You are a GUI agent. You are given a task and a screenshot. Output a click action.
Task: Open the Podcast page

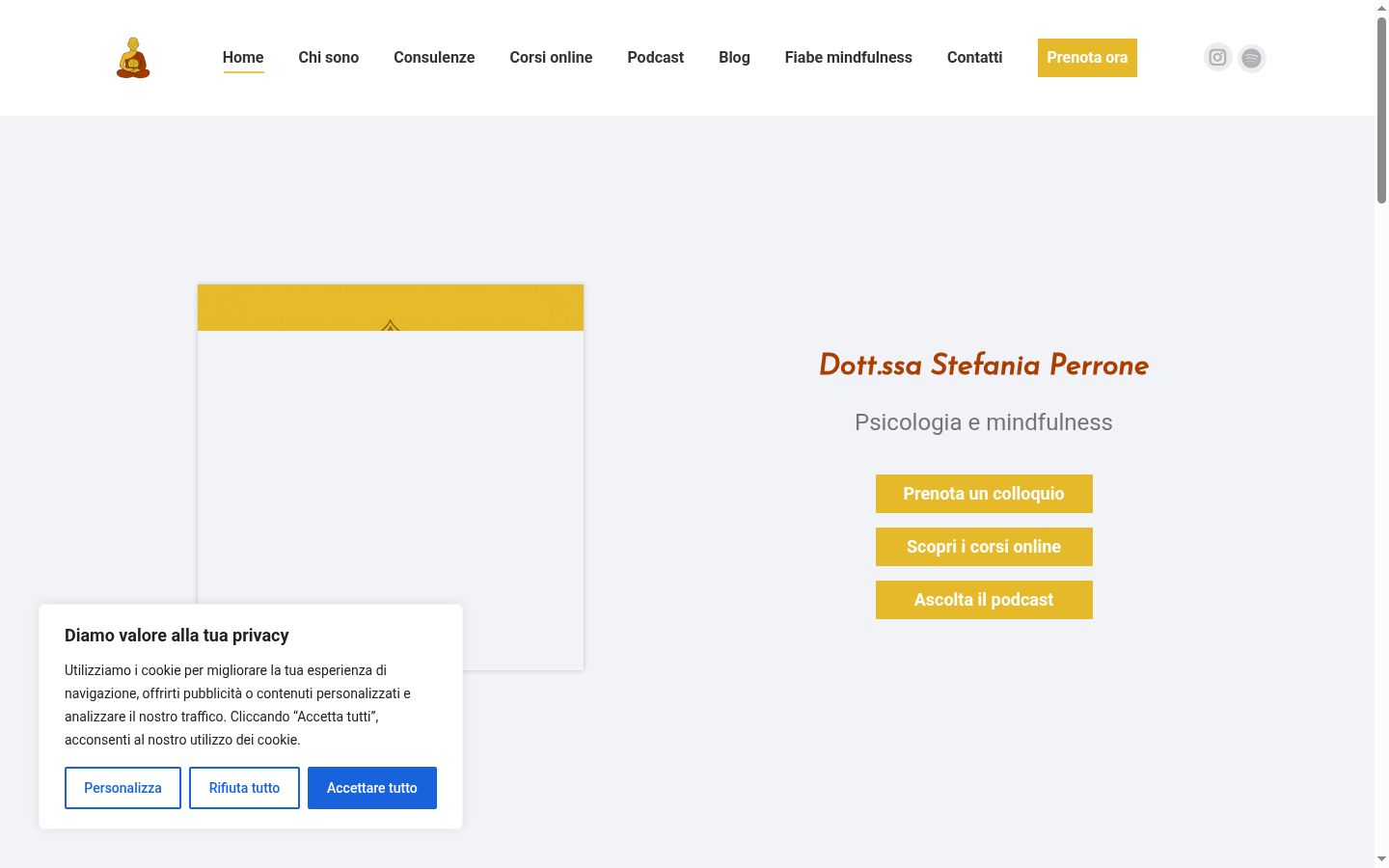point(656,58)
